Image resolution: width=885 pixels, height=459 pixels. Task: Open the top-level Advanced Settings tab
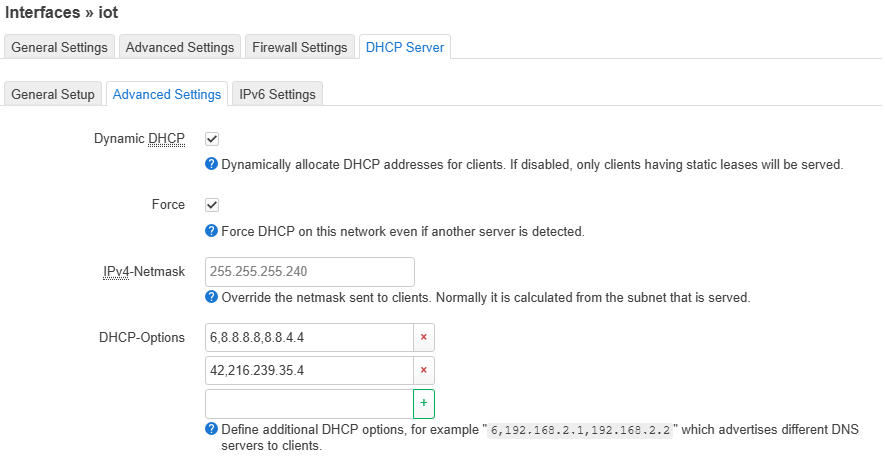point(179,47)
